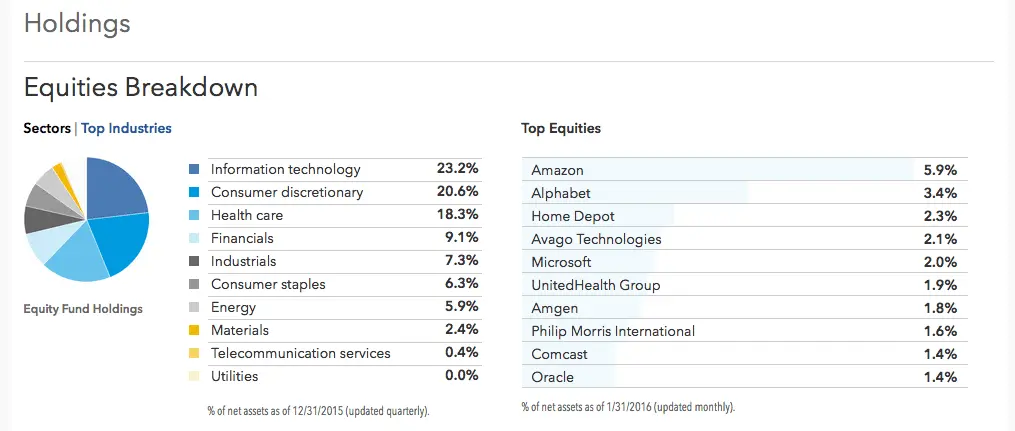
Task: Click the Utilities sector label
Action: coord(234,376)
